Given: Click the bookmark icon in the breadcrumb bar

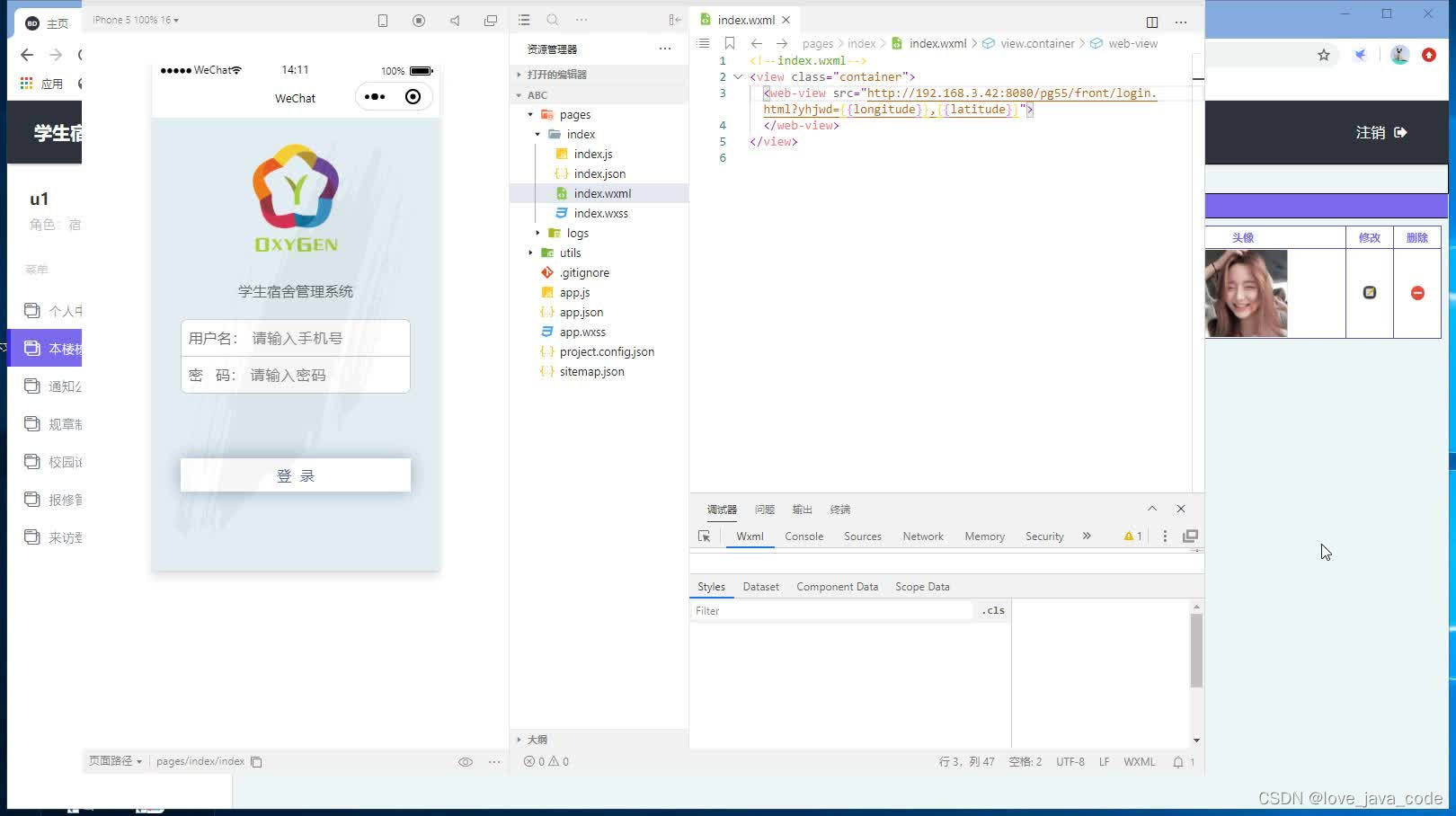Looking at the screenshot, I should [x=730, y=43].
